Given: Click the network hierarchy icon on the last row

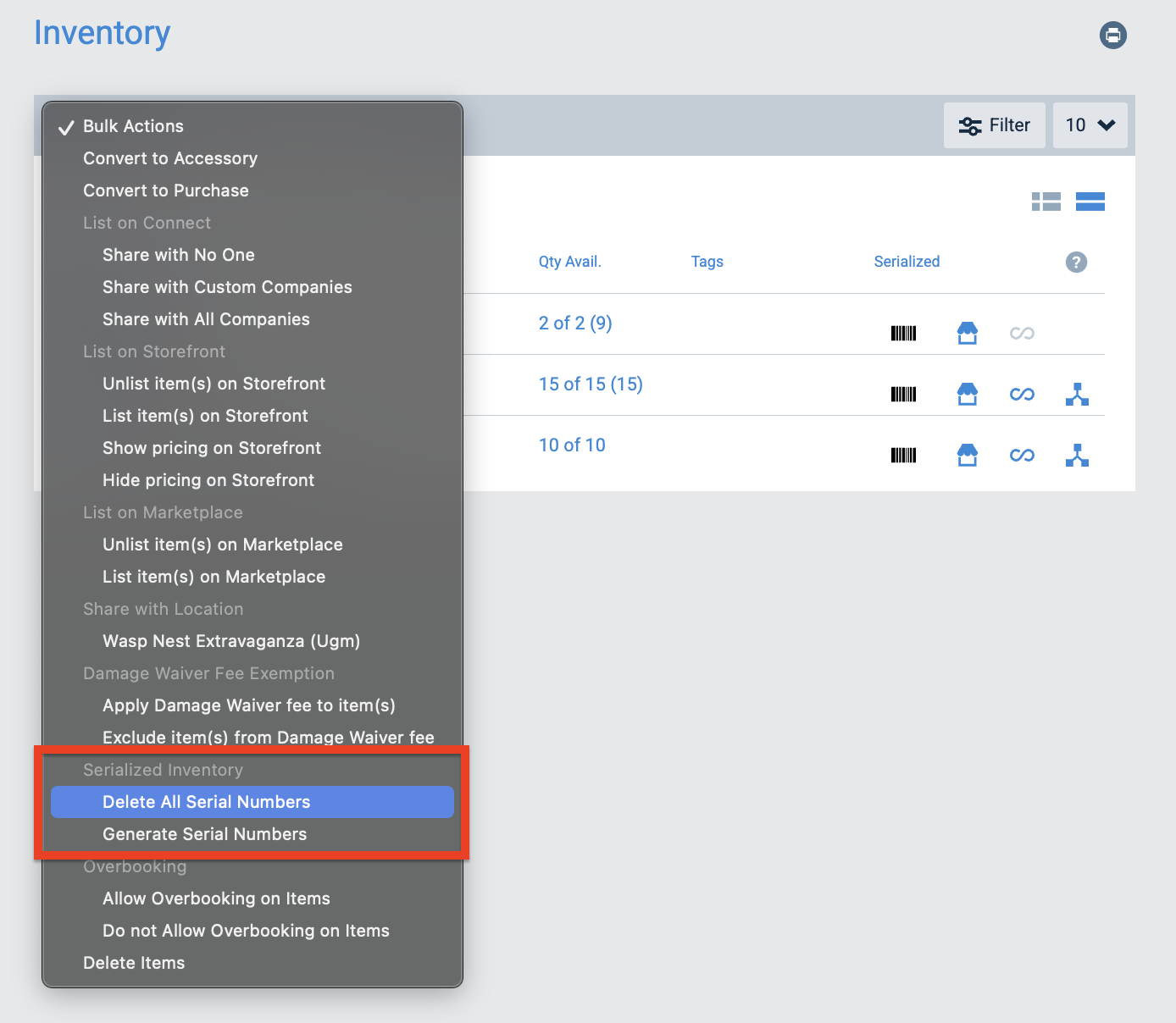Looking at the screenshot, I should 1077,455.
